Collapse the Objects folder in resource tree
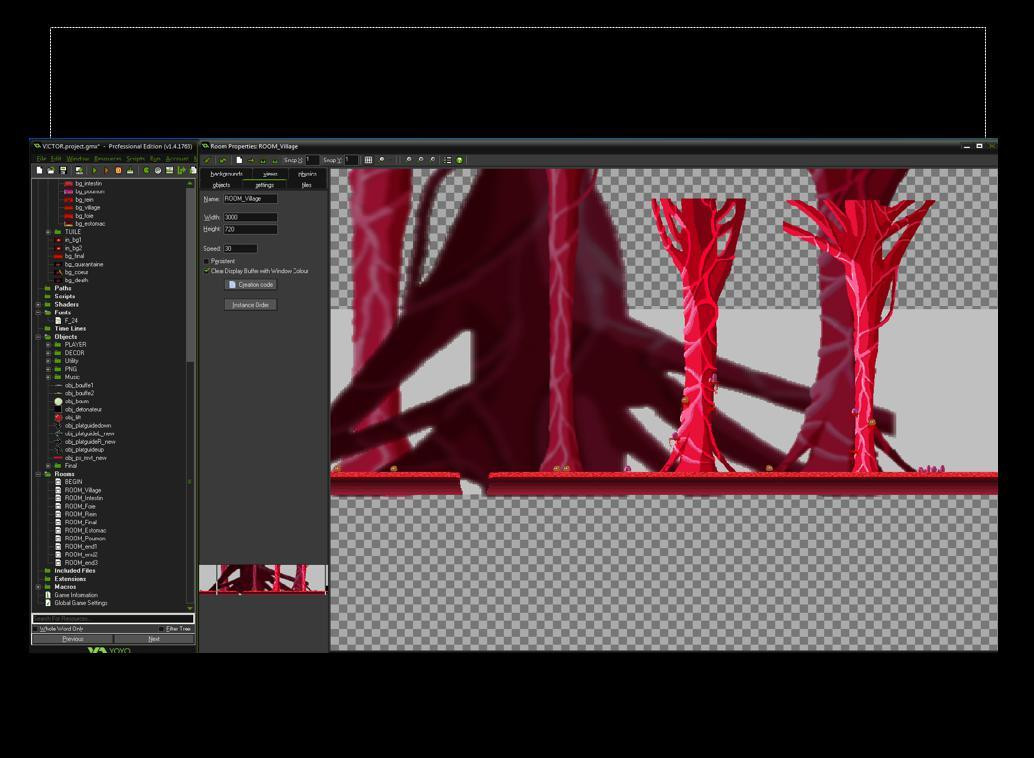 [x=38, y=337]
